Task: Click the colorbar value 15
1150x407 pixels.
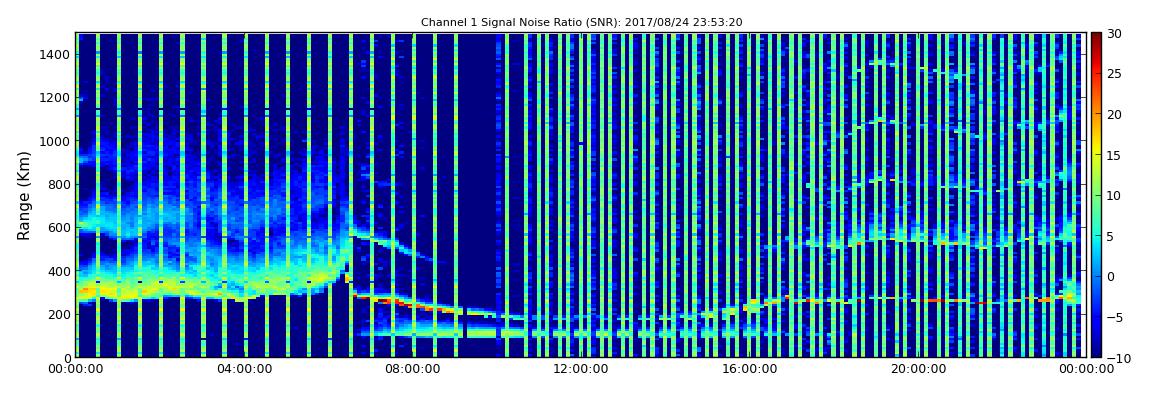Action: tap(1114, 155)
